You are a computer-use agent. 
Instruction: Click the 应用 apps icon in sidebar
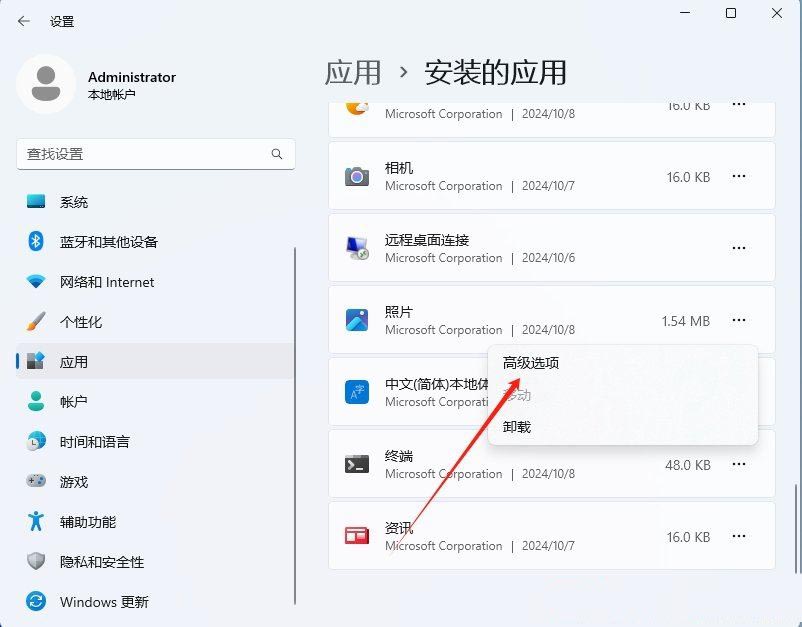pyautogui.click(x=36, y=361)
